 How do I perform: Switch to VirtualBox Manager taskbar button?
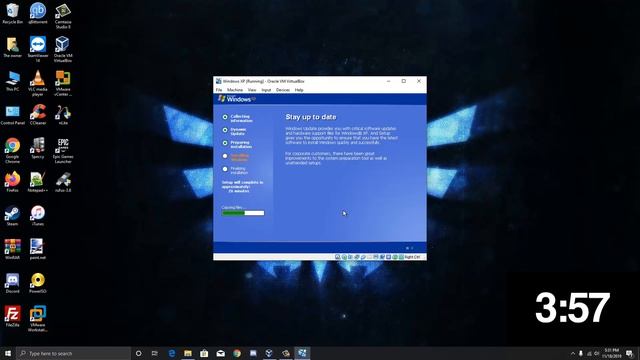coord(269,353)
